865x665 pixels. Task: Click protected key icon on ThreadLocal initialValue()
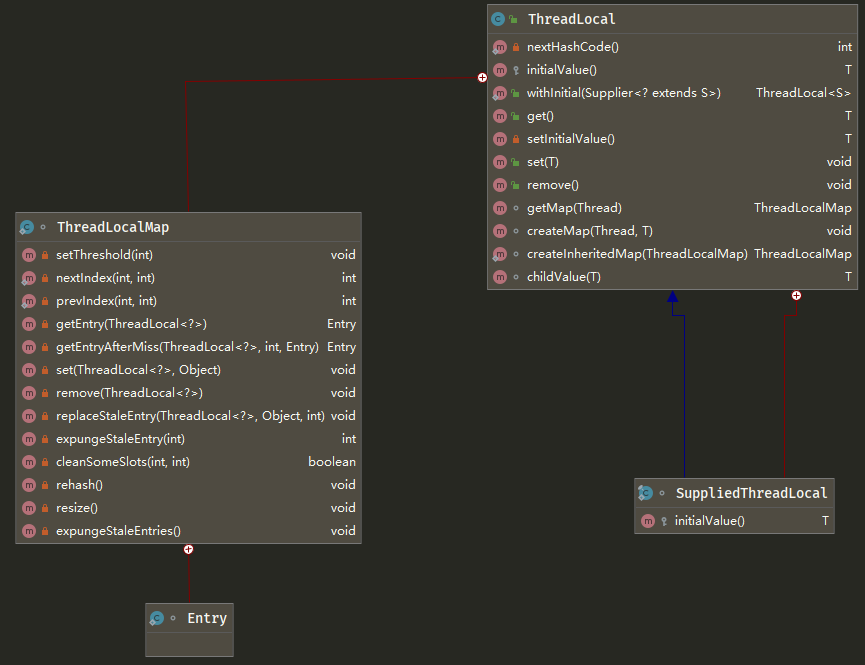[x=516, y=70]
